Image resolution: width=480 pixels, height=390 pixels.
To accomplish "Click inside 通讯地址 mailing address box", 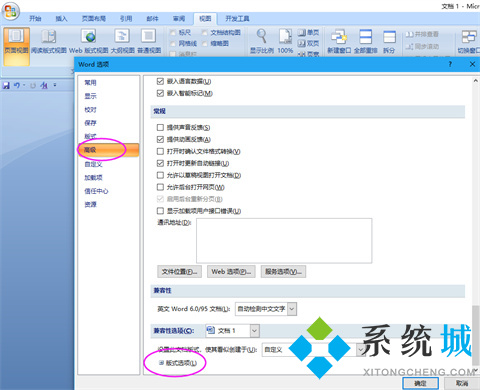I will pos(284,241).
